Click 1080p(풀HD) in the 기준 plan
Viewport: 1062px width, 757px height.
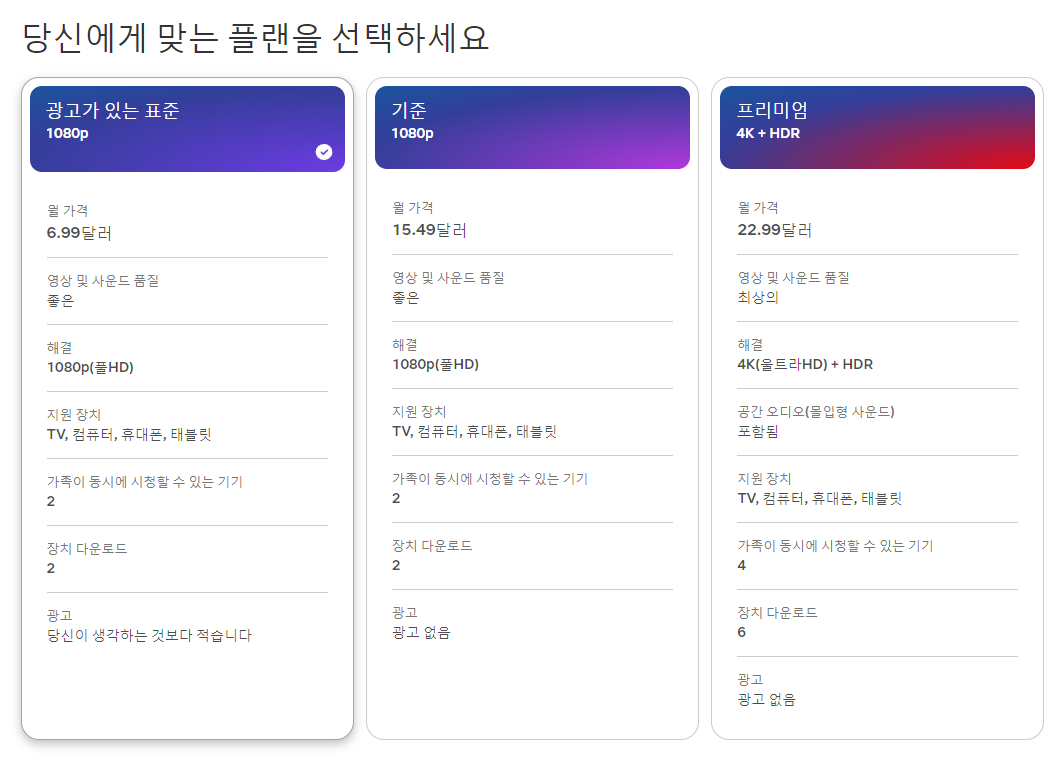[436, 364]
